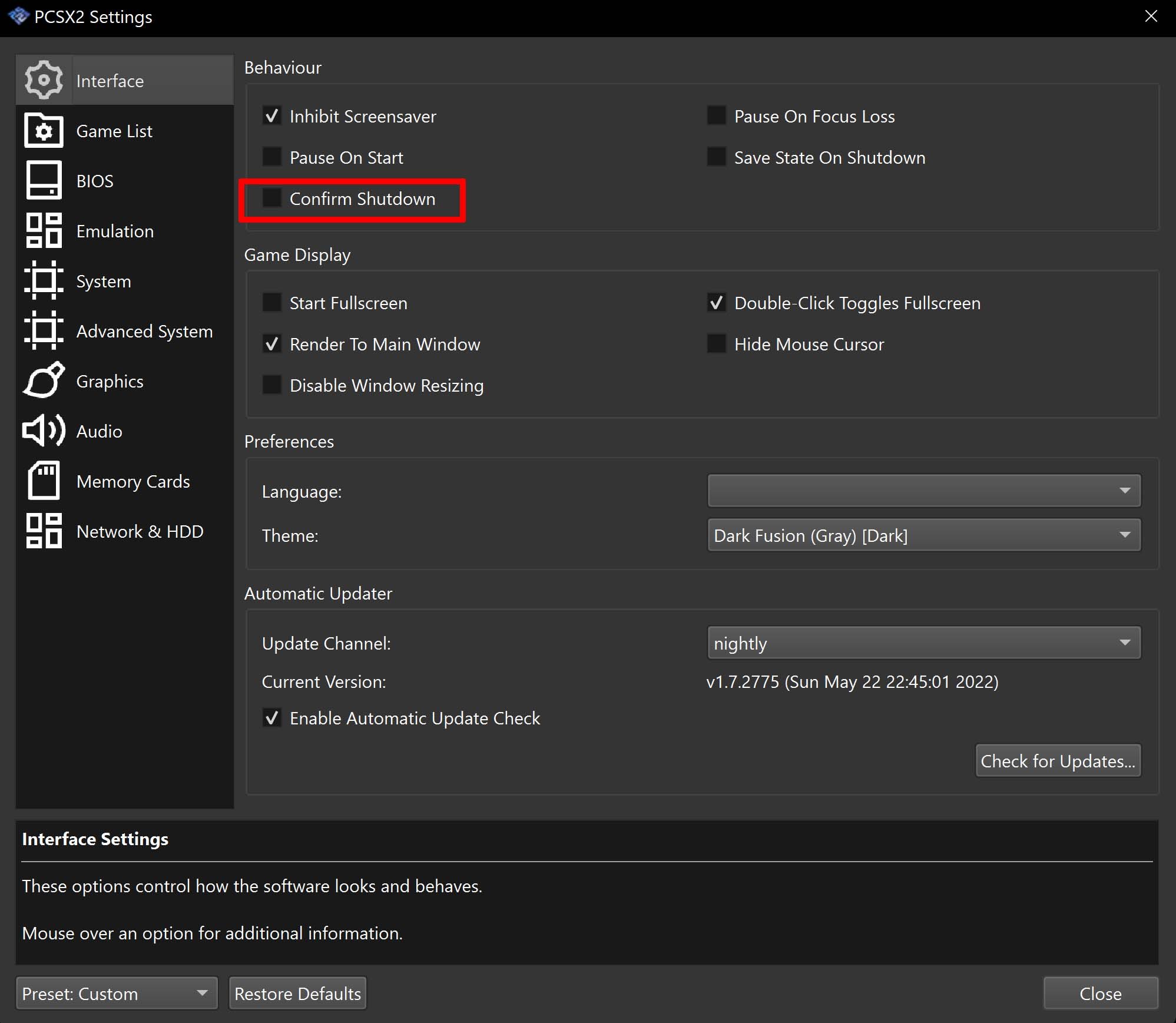Select System in the sidebar
Image resolution: width=1176 pixels, height=1023 pixels.
point(125,280)
